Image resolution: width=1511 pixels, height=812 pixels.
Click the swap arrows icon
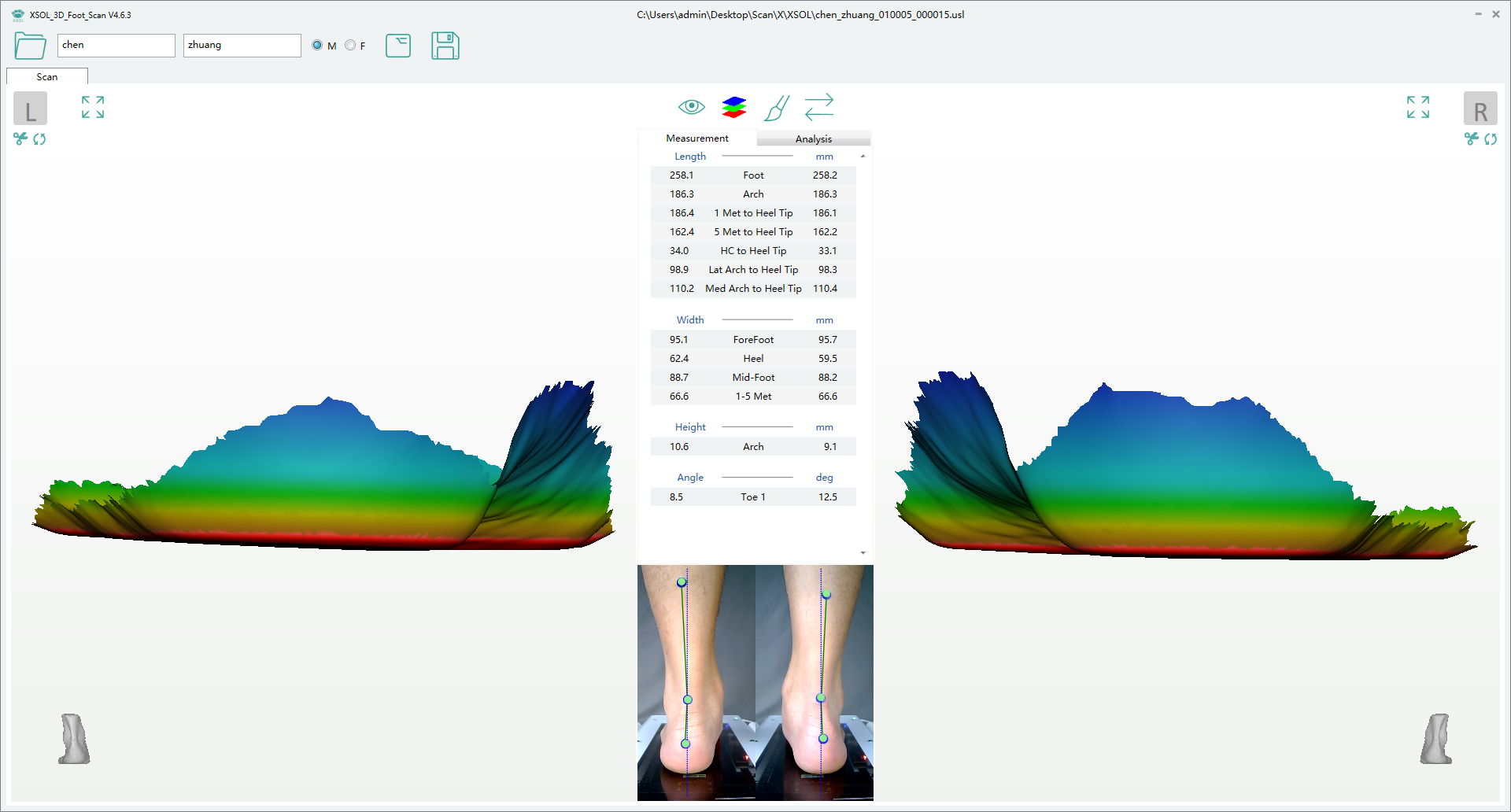[819, 107]
